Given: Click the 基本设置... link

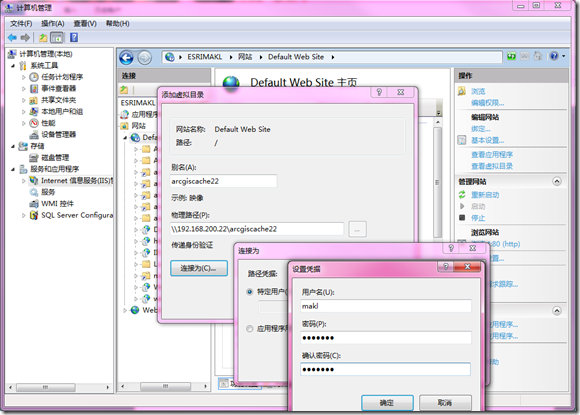Looking at the screenshot, I should (487, 140).
